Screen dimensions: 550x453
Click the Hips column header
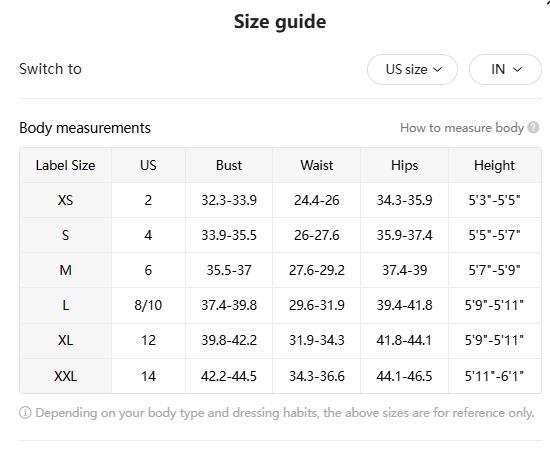click(x=404, y=165)
